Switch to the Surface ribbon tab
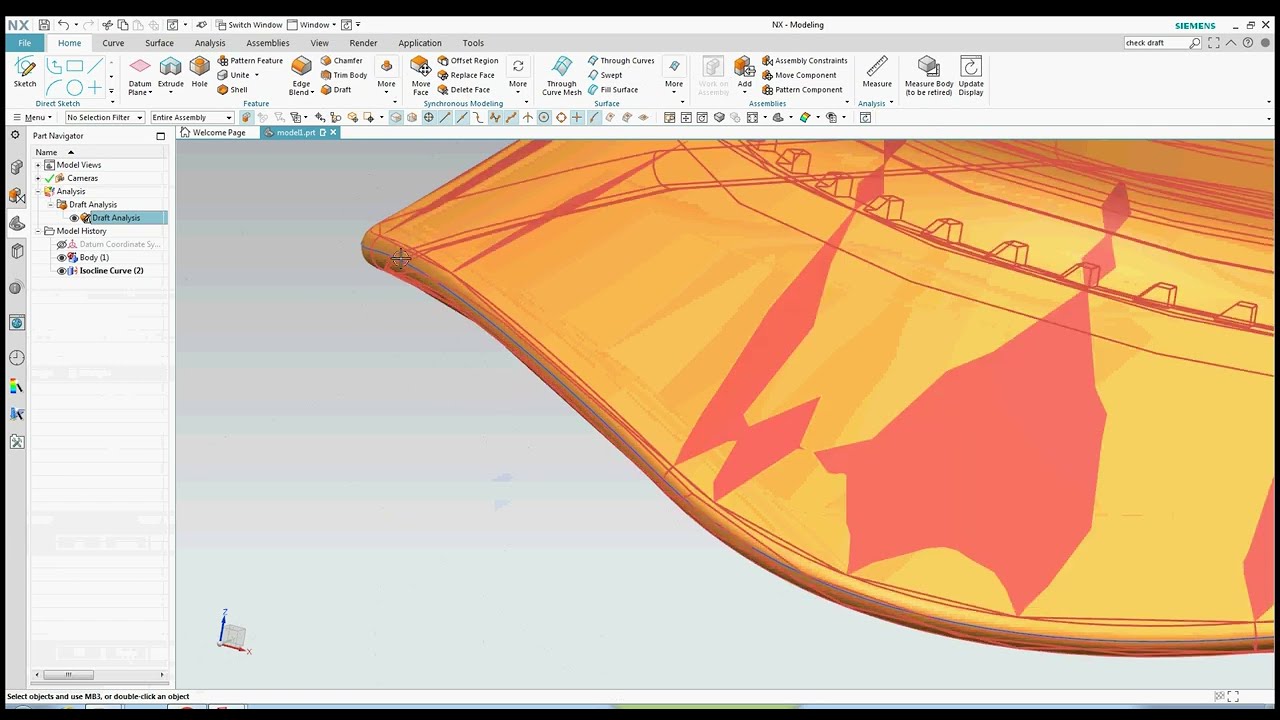Image resolution: width=1280 pixels, height=720 pixels. pyautogui.click(x=159, y=43)
